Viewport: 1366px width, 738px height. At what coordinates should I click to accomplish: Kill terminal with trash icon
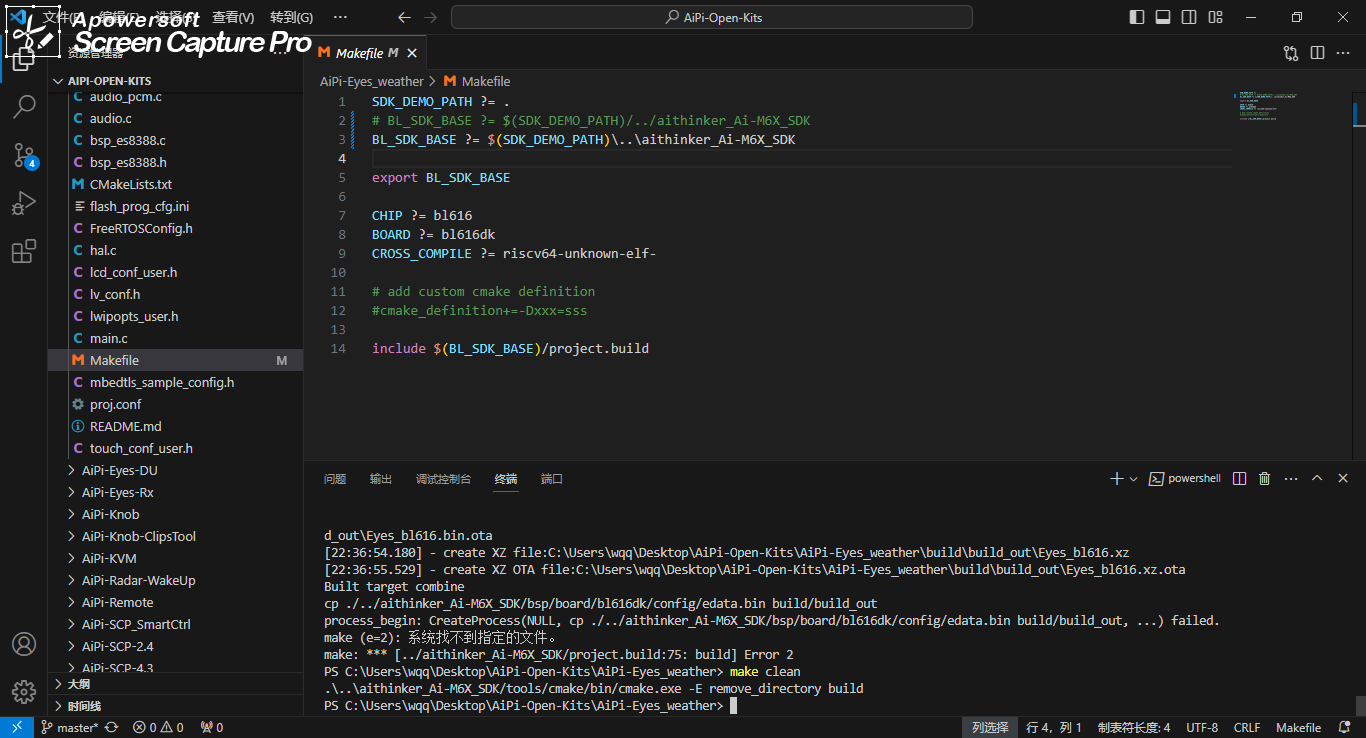(x=1265, y=479)
